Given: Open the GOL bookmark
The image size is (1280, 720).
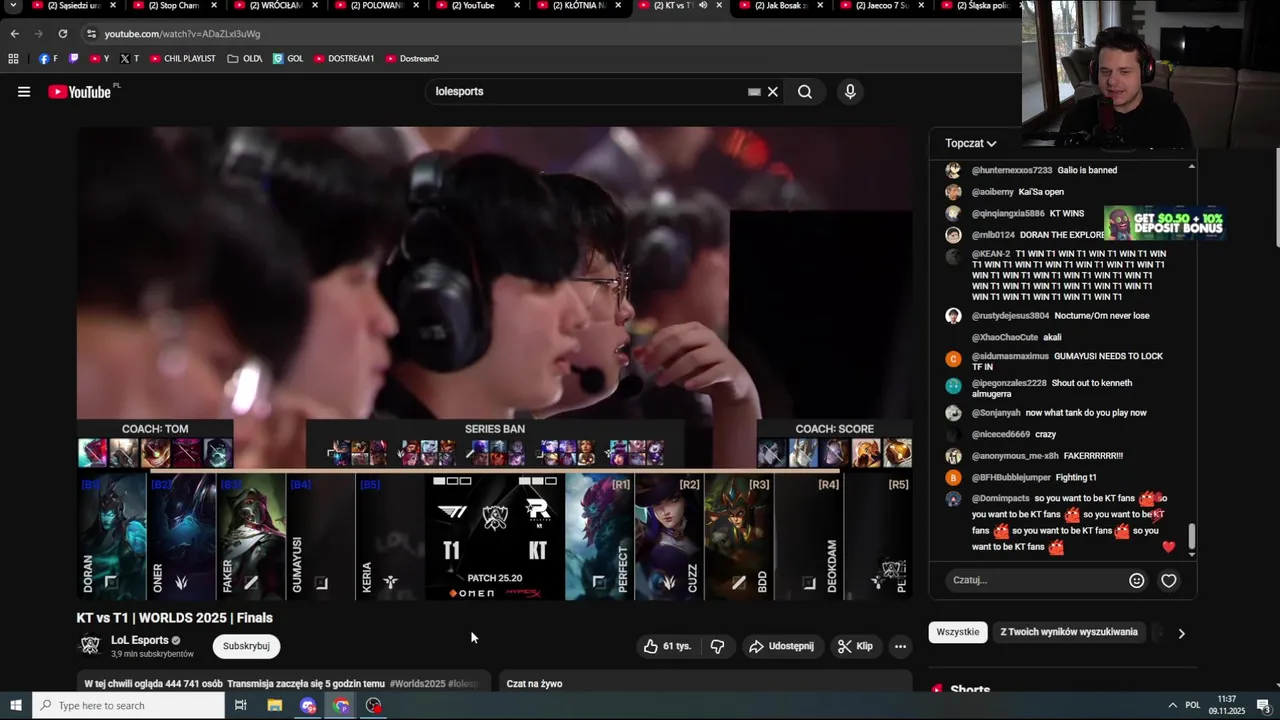Looking at the screenshot, I should pos(288,59).
